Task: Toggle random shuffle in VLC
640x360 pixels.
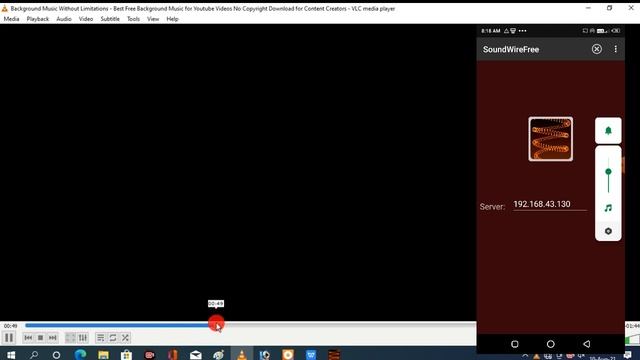Action: (125, 338)
